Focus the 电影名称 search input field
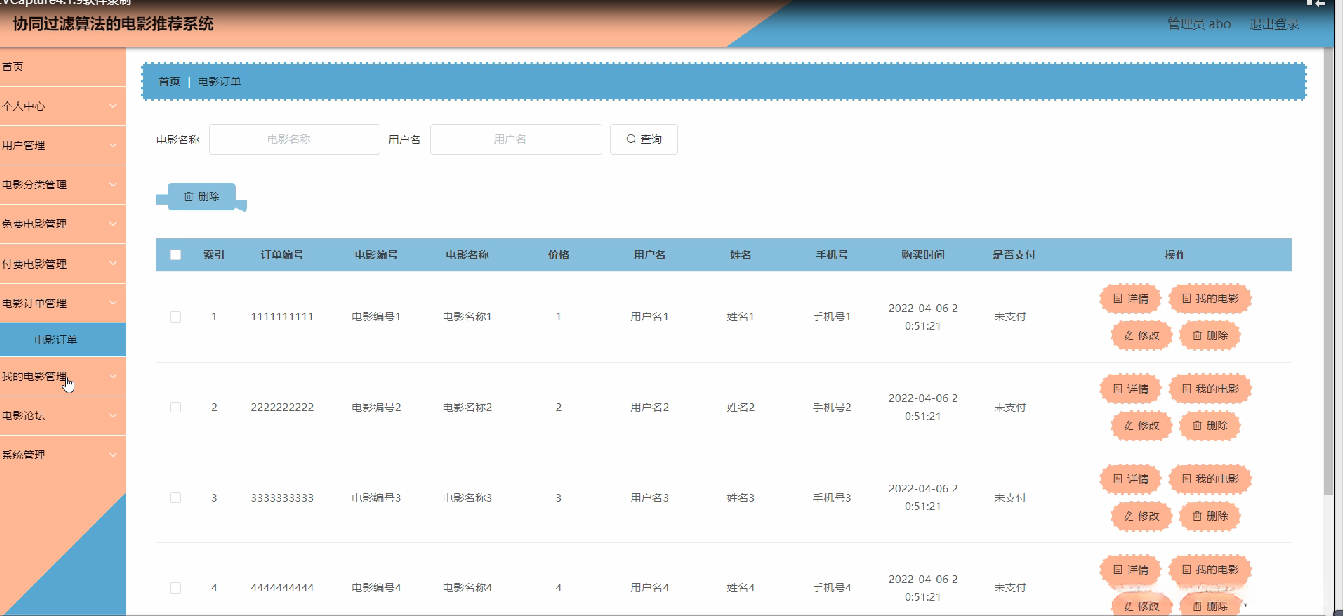 click(294, 139)
